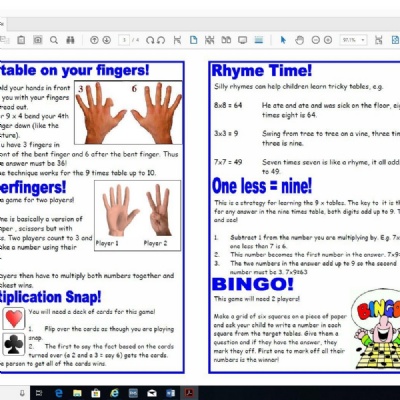Take a snapshot with the camera tool
The height and width of the screenshot is (400, 400).
(38, 40)
